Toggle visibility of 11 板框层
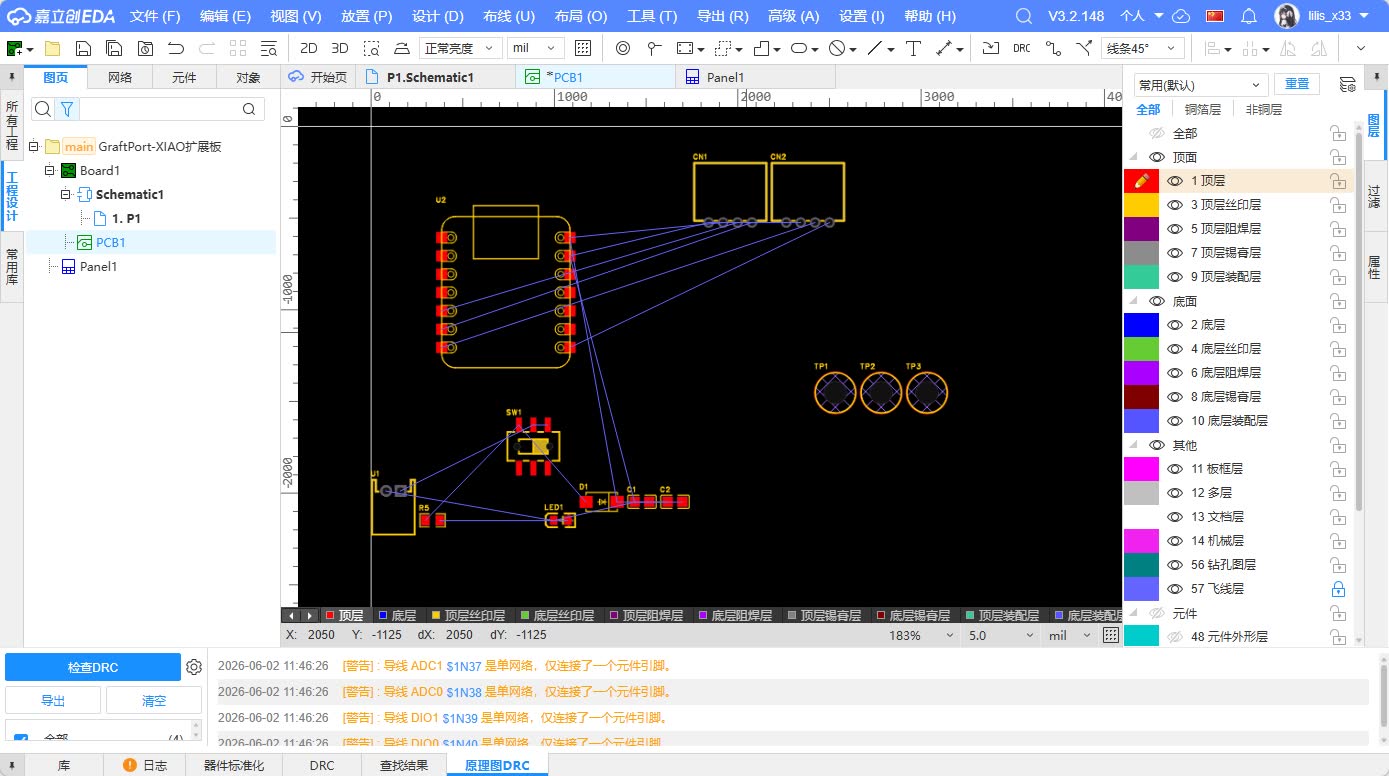The width and height of the screenshot is (1389, 776). click(1174, 469)
